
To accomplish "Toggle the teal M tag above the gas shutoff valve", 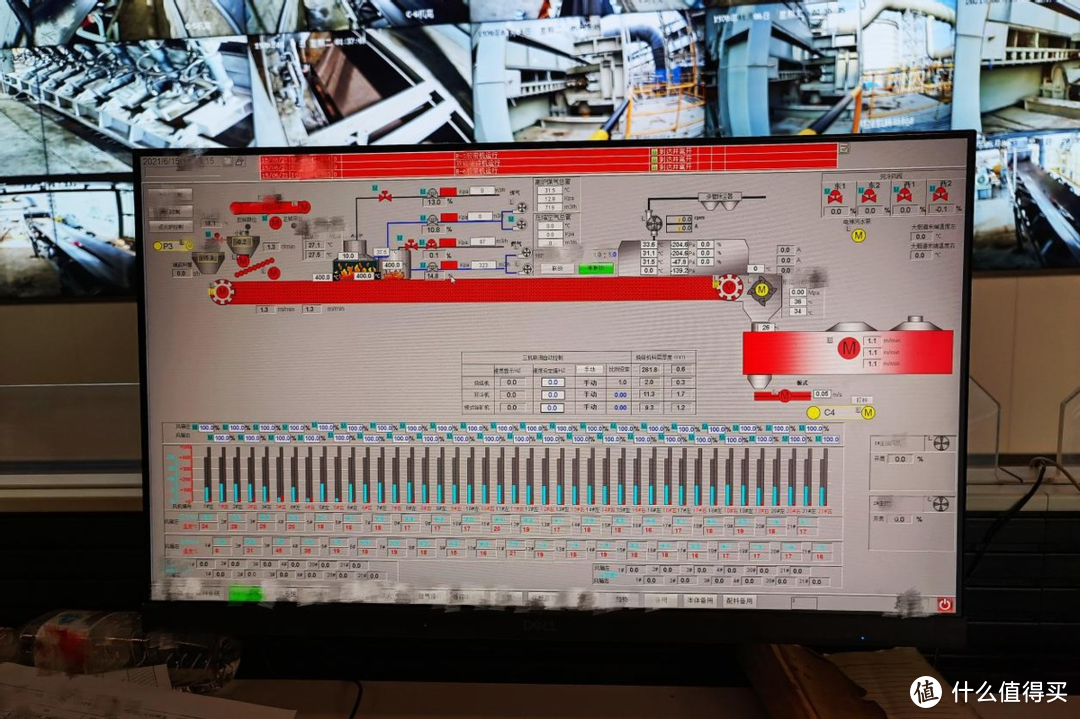I will point(375,187).
